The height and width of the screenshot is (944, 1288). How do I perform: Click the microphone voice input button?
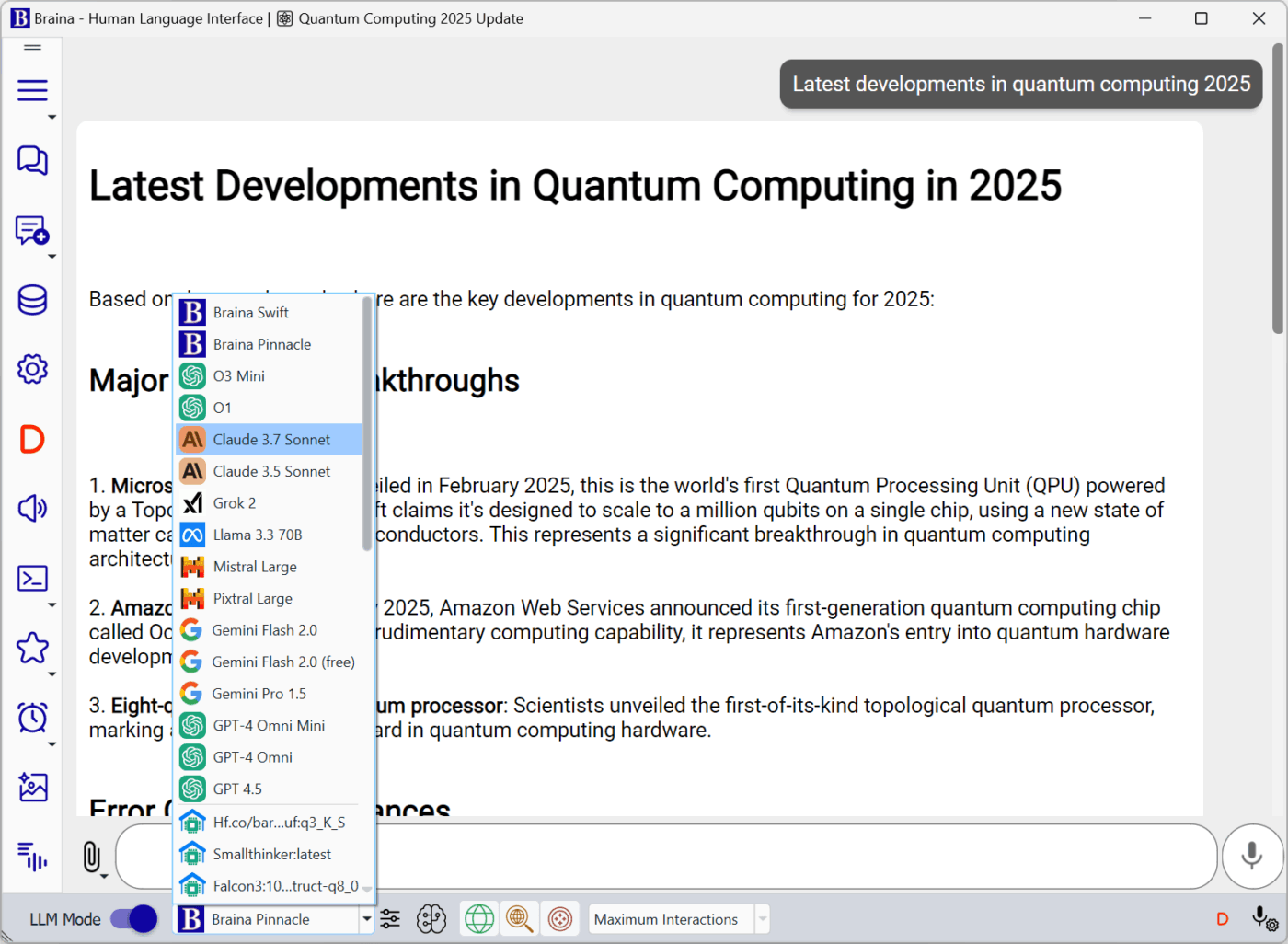click(x=1251, y=856)
